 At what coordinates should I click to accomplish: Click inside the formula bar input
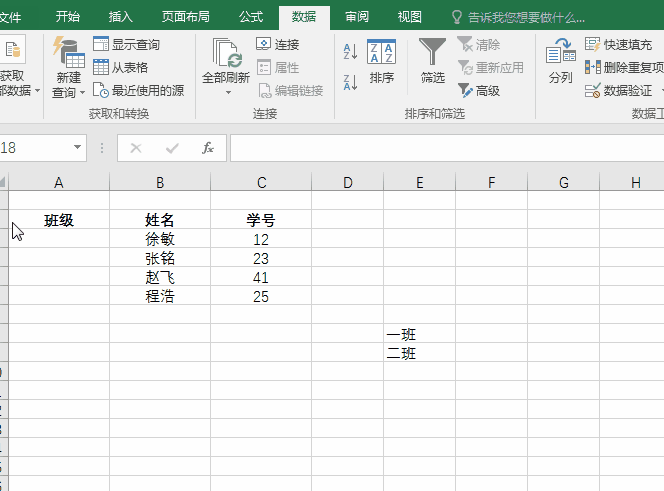[447, 148]
